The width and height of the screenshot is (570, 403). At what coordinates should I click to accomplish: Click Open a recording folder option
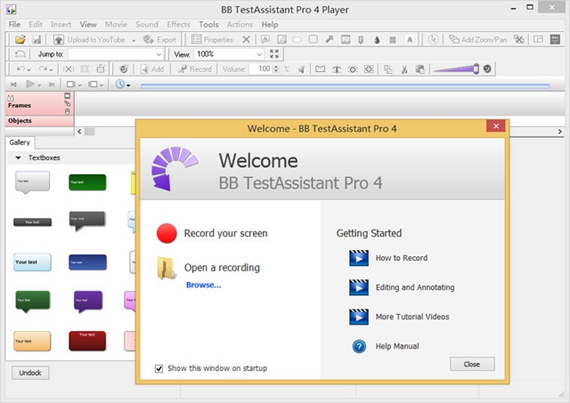point(209,268)
